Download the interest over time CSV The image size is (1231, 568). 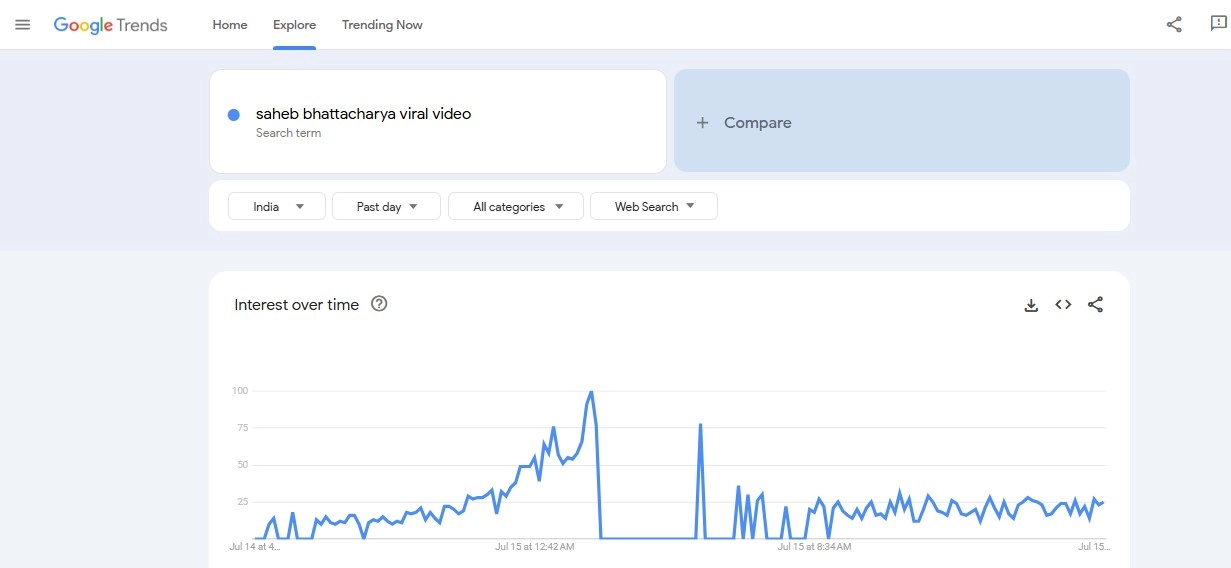tap(1031, 305)
